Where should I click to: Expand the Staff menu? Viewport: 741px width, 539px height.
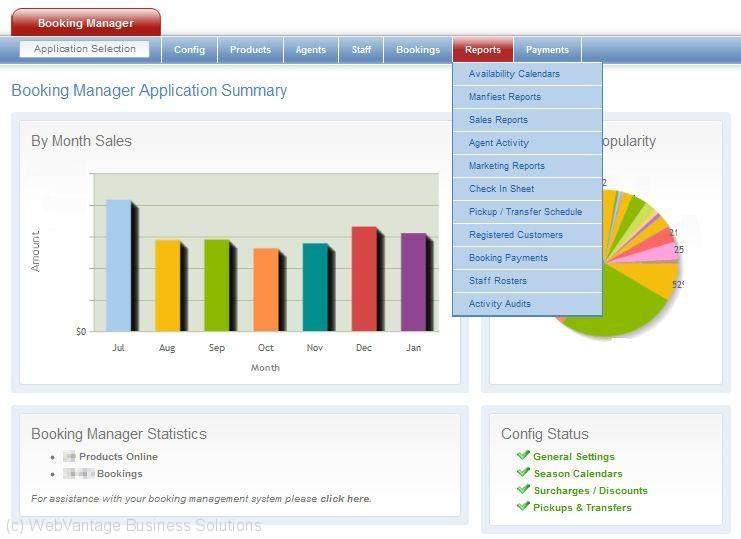point(361,50)
